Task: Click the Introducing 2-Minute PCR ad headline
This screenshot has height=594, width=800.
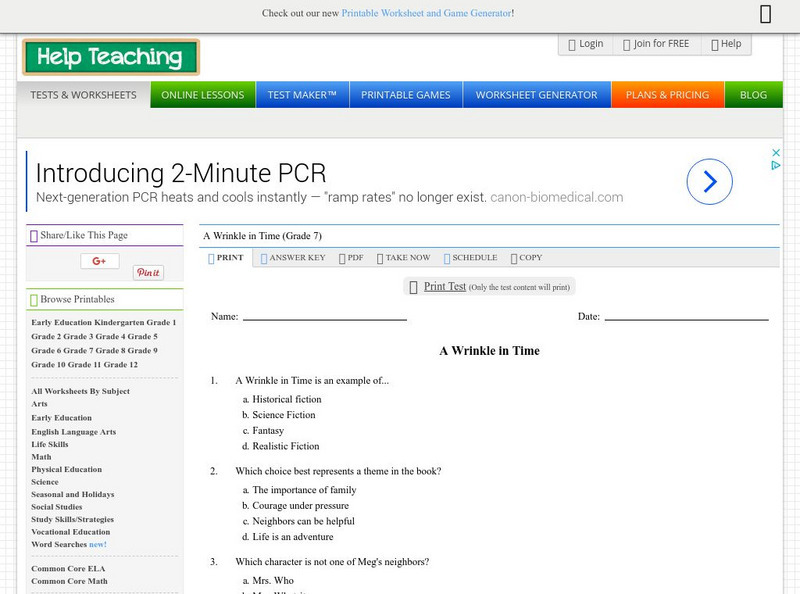Action: click(181, 174)
